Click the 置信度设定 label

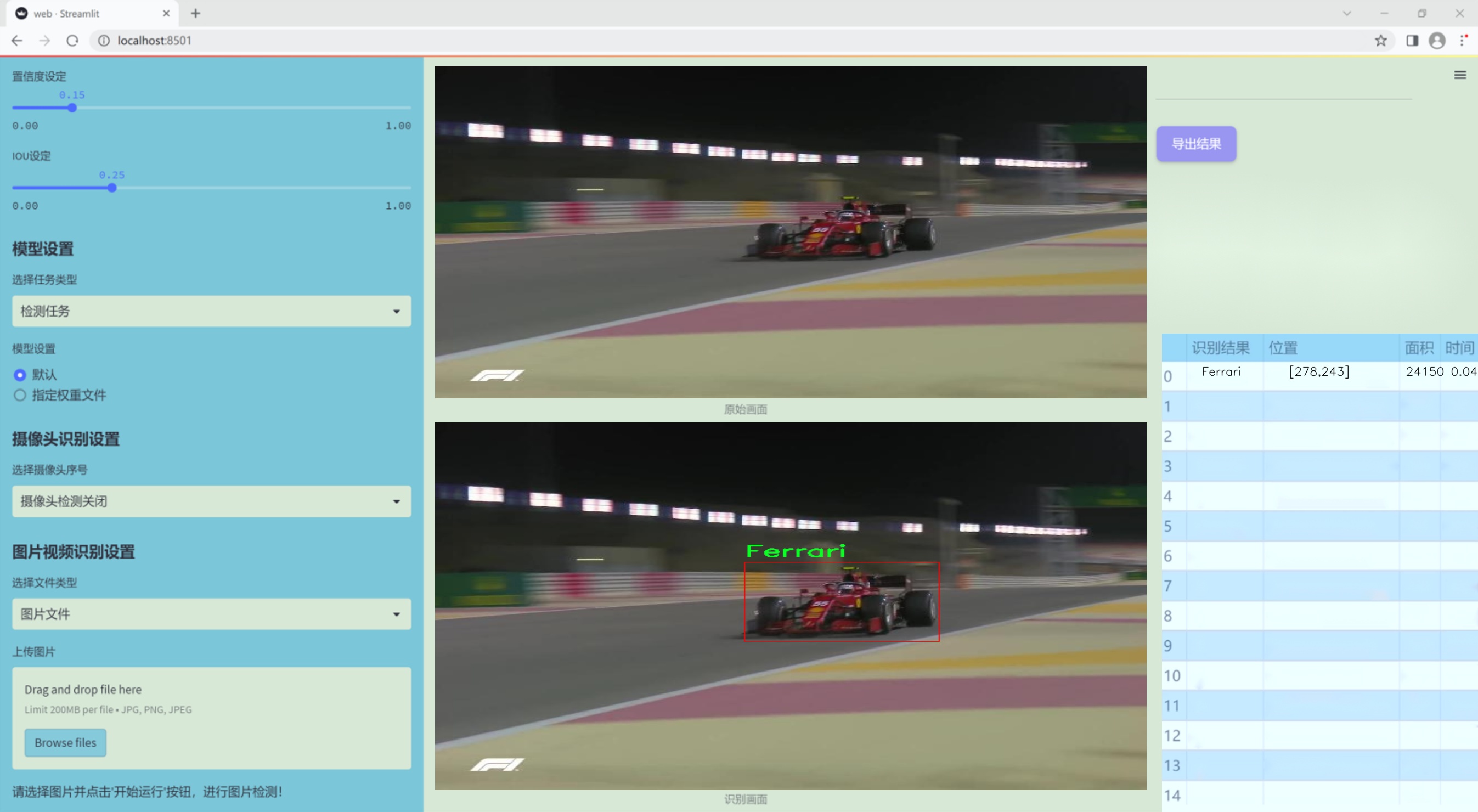[40, 76]
